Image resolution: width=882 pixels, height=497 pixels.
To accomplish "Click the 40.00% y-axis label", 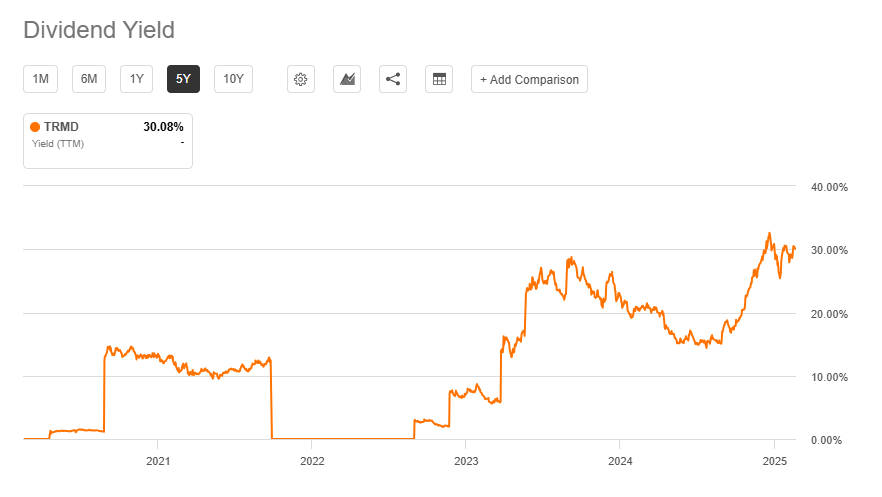I will 831,187.
